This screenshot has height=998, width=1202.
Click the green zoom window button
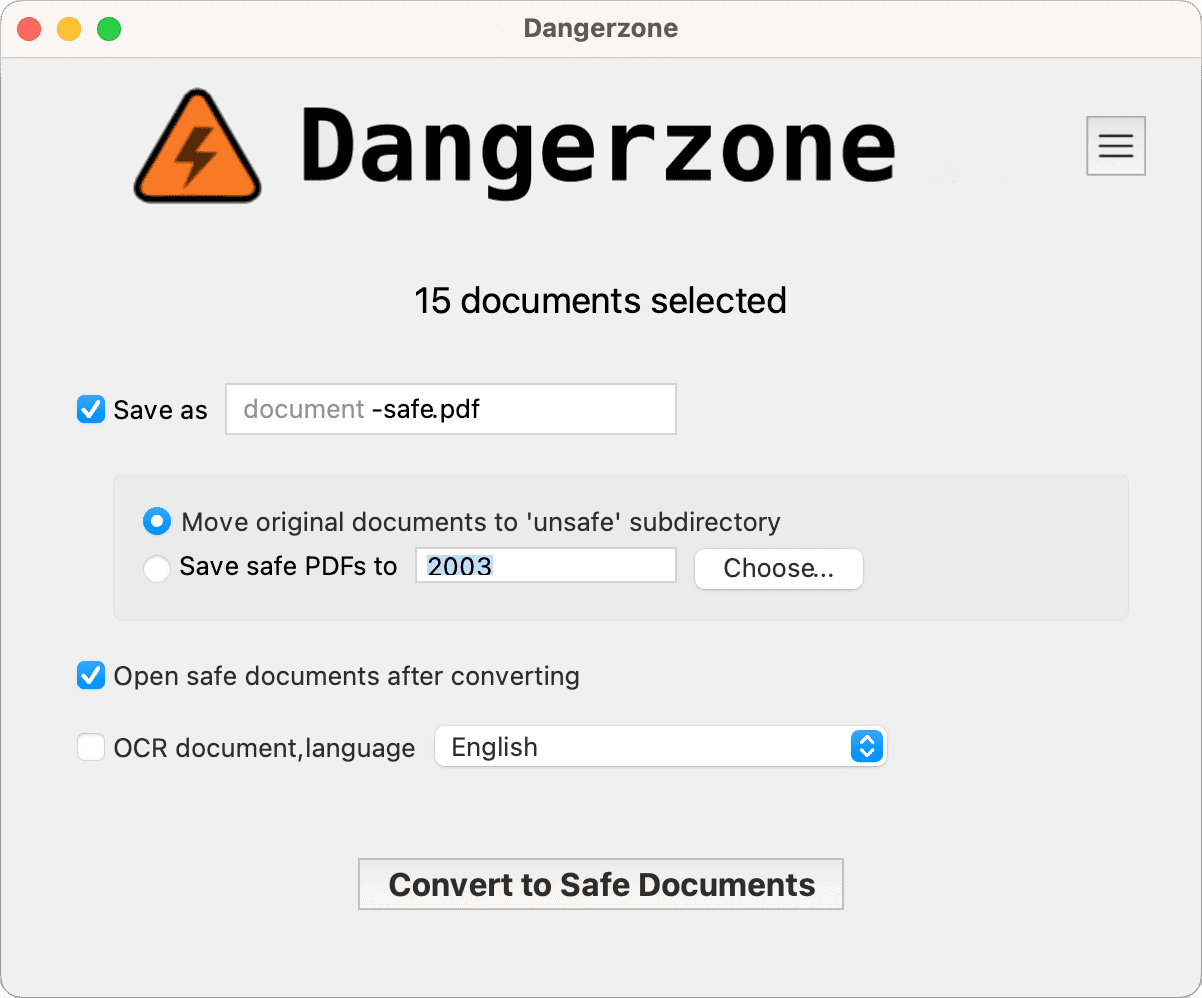109,29
